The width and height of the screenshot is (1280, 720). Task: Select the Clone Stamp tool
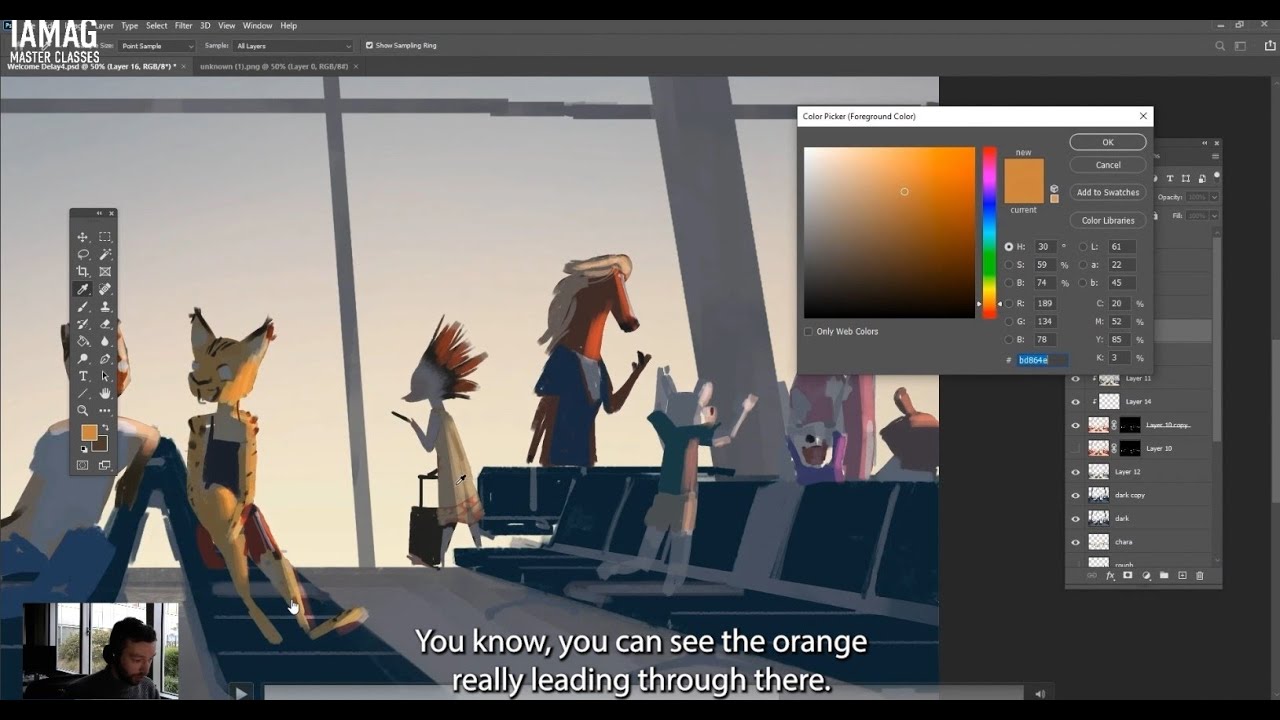105,307
